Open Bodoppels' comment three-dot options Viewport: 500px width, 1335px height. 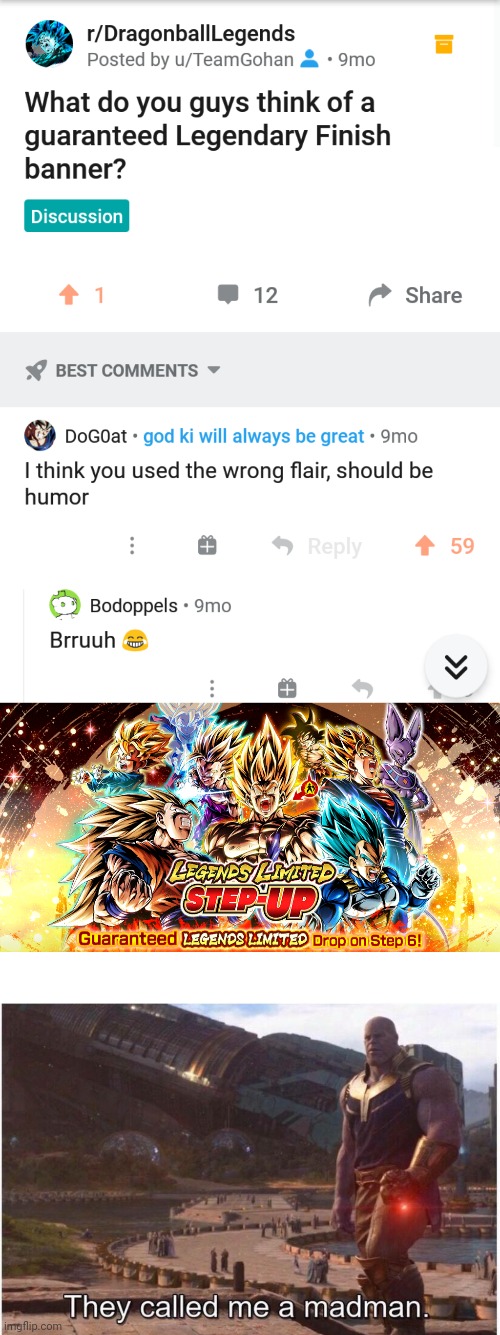(x=212, y=688)
